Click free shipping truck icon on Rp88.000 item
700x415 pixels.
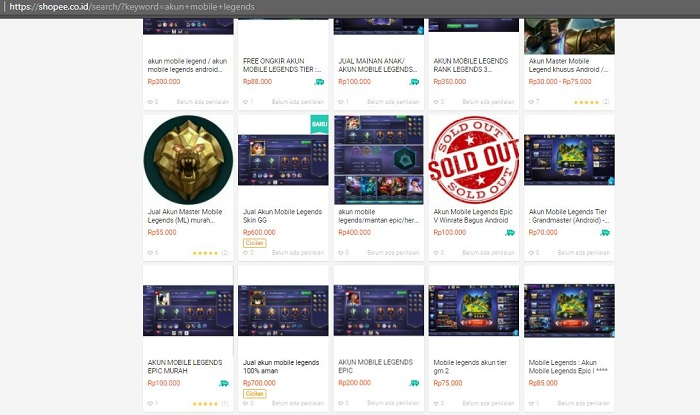pyautogui.click(x=319, y=82)
